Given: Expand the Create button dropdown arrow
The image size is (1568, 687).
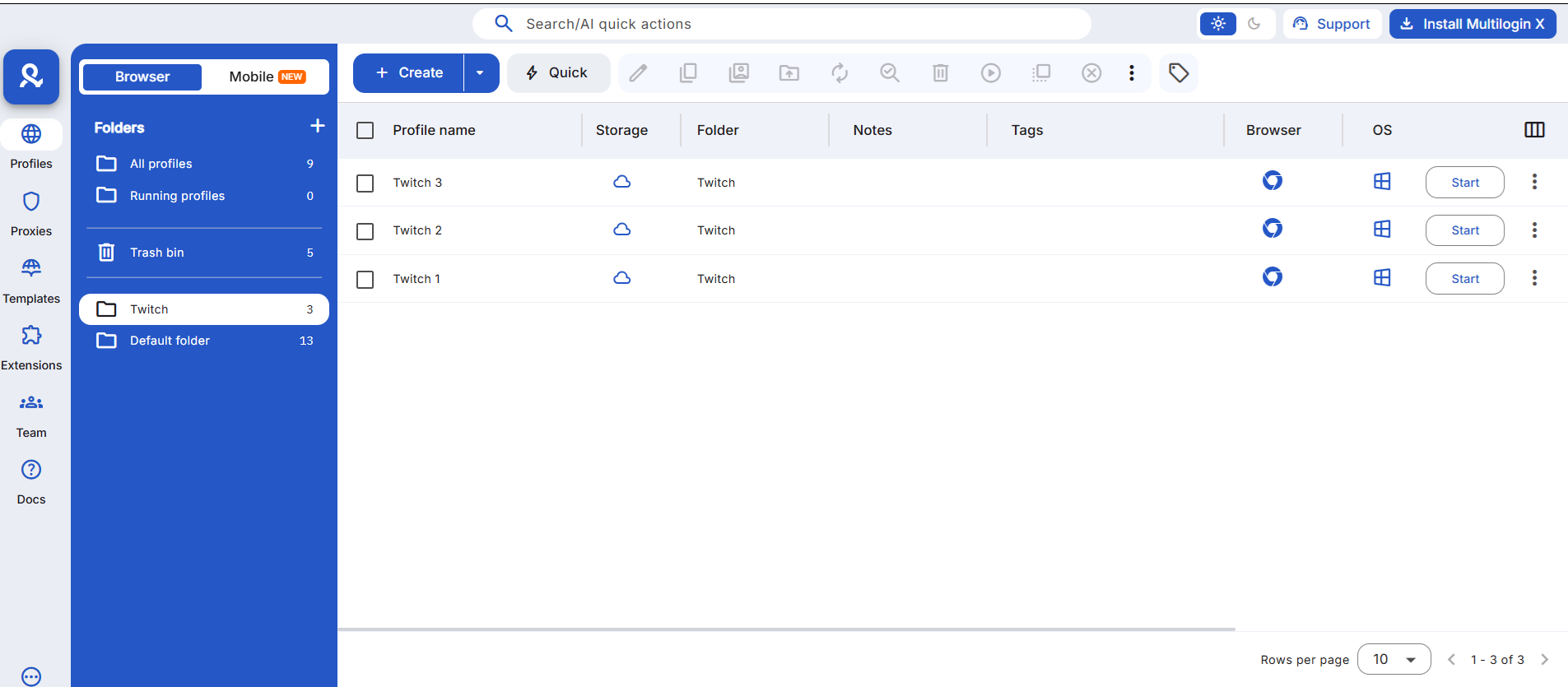Looking at the screenshot, I should click(x=480, y=73).
